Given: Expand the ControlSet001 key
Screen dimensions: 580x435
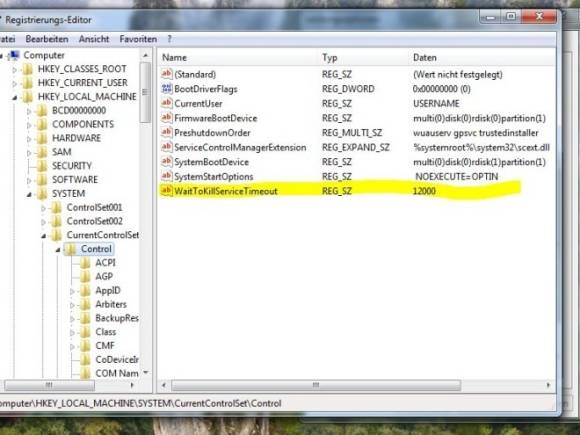Looking at the screenshot, I should coord(43,208).
